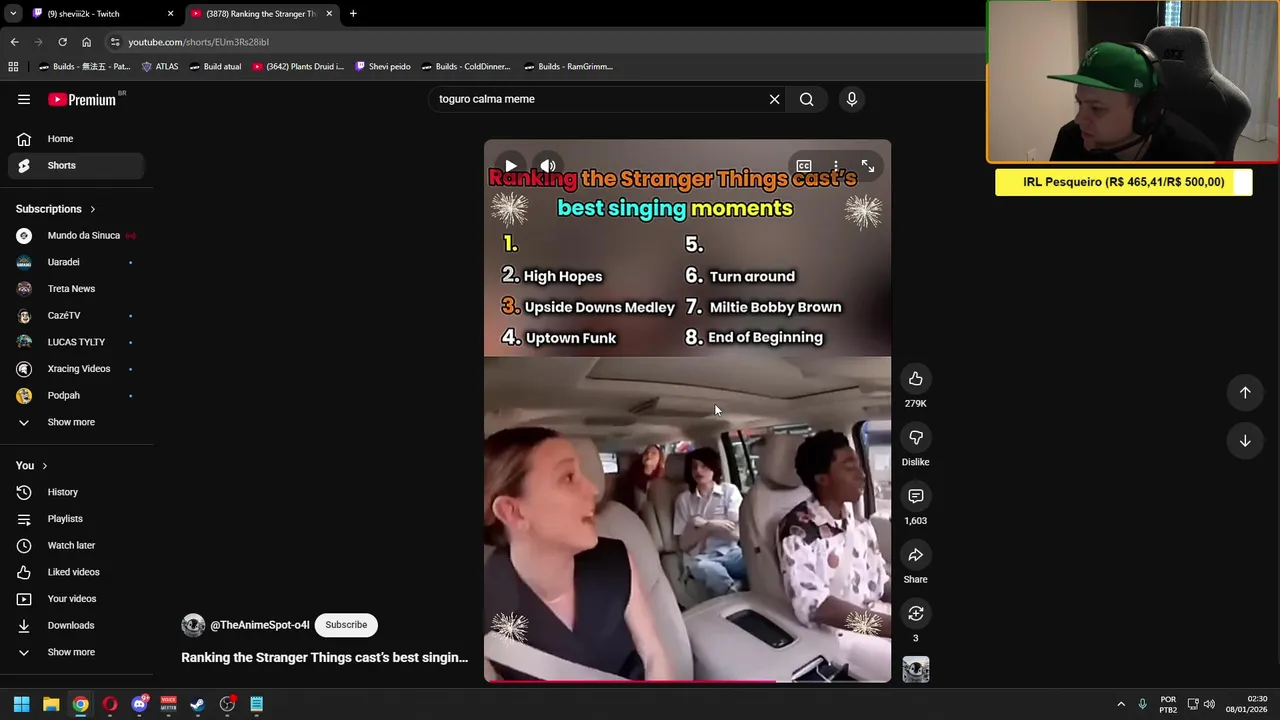The width and height of the screenshot is (1280, 720).
Task: Open the comments for this Short
Action: tap(915, 496)
